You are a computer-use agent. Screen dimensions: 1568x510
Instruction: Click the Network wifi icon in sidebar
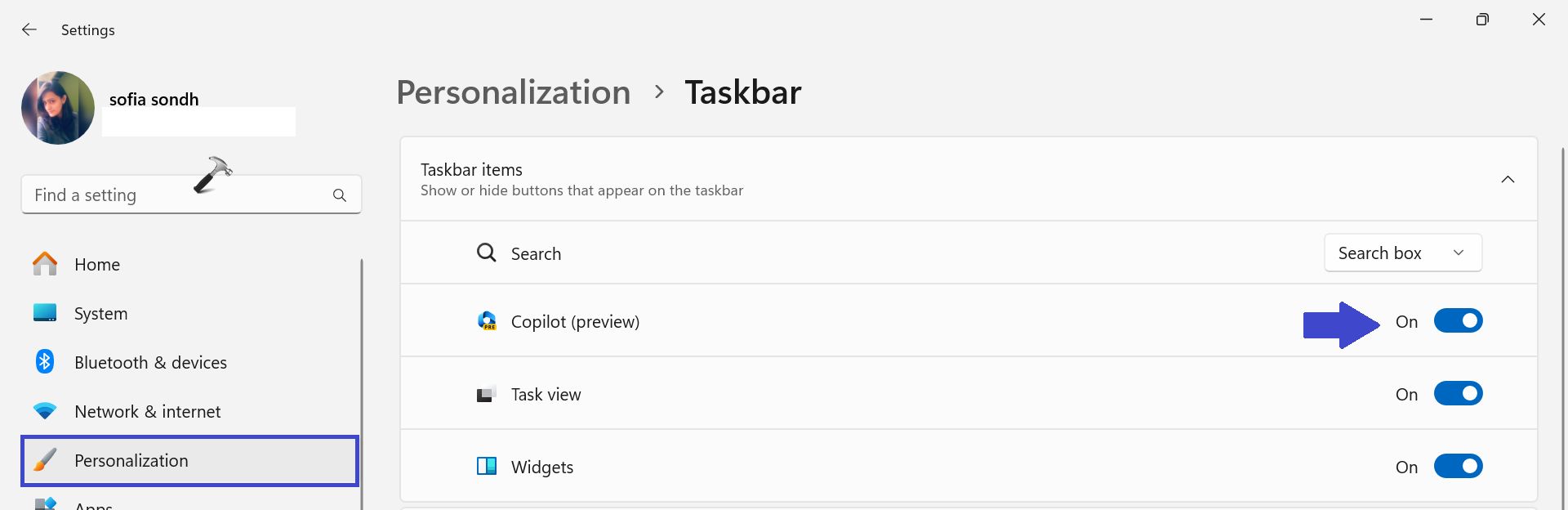[x=45, y=411]
